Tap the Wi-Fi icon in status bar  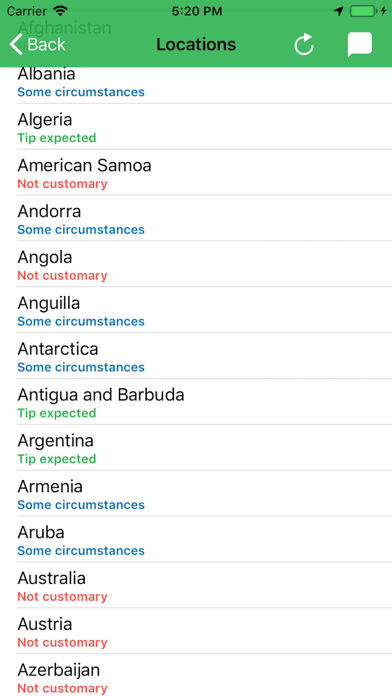pos(60,11)
